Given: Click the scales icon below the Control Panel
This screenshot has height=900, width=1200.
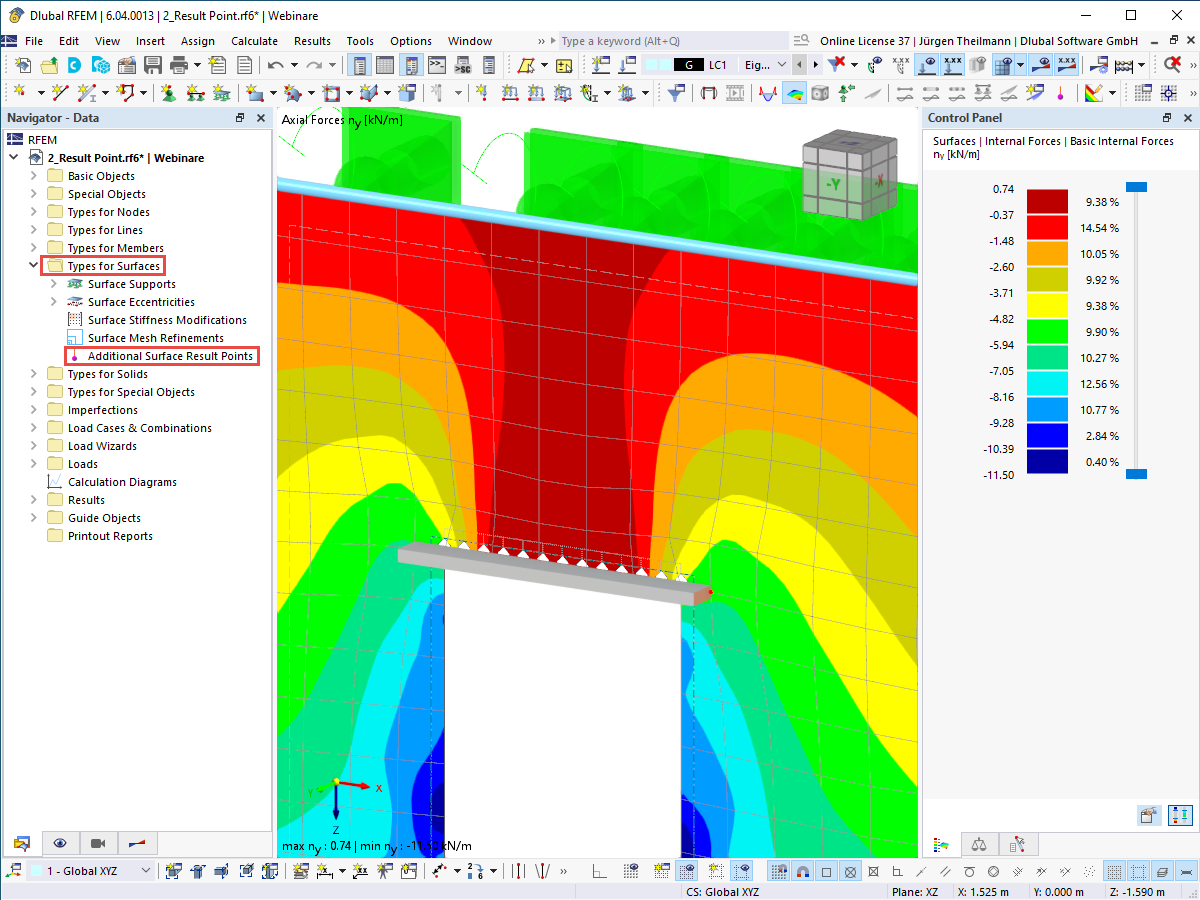Looking at the screenshot, I should (979, 845).
